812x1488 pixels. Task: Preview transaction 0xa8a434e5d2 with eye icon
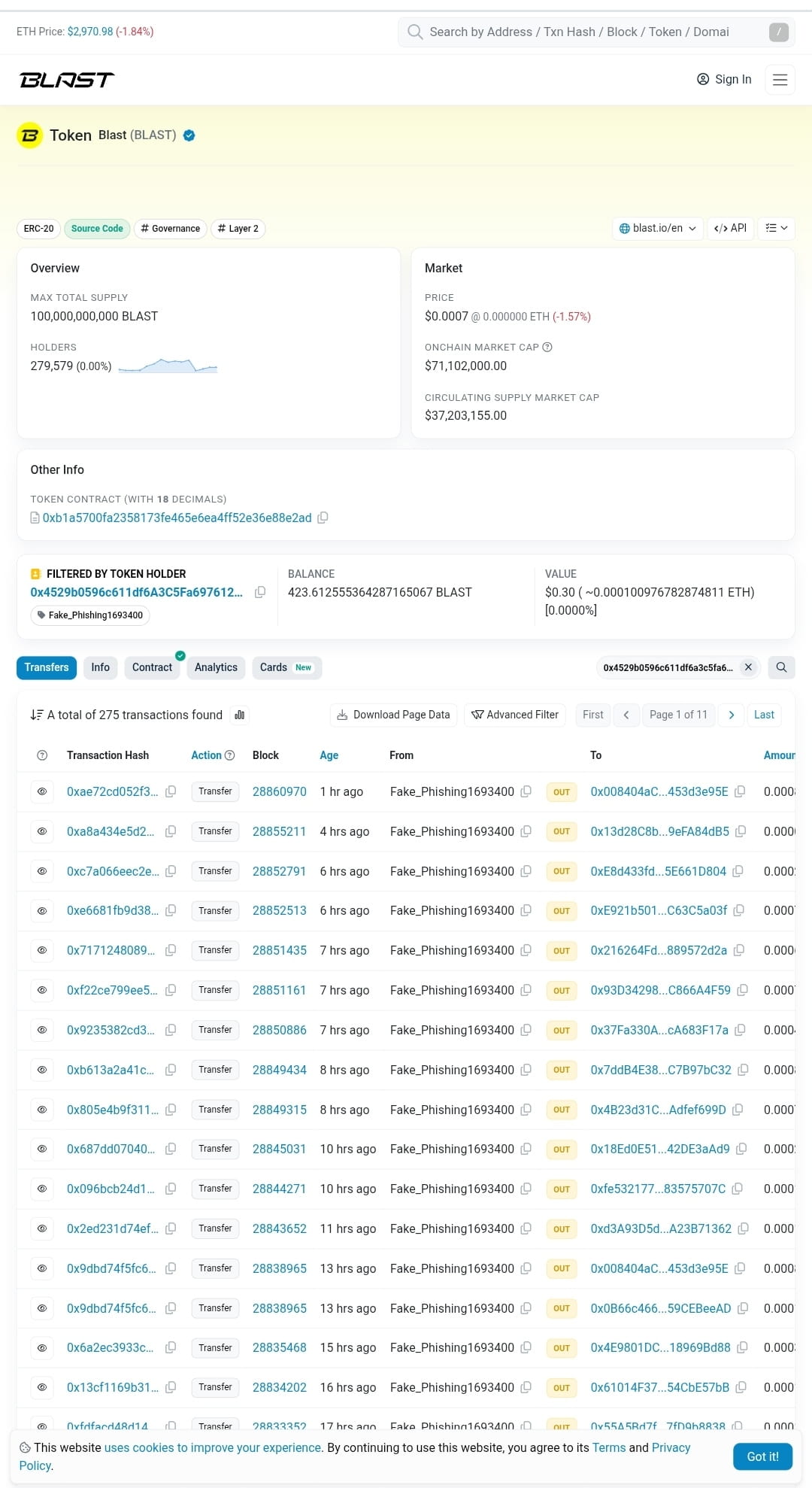click(42, 831)
